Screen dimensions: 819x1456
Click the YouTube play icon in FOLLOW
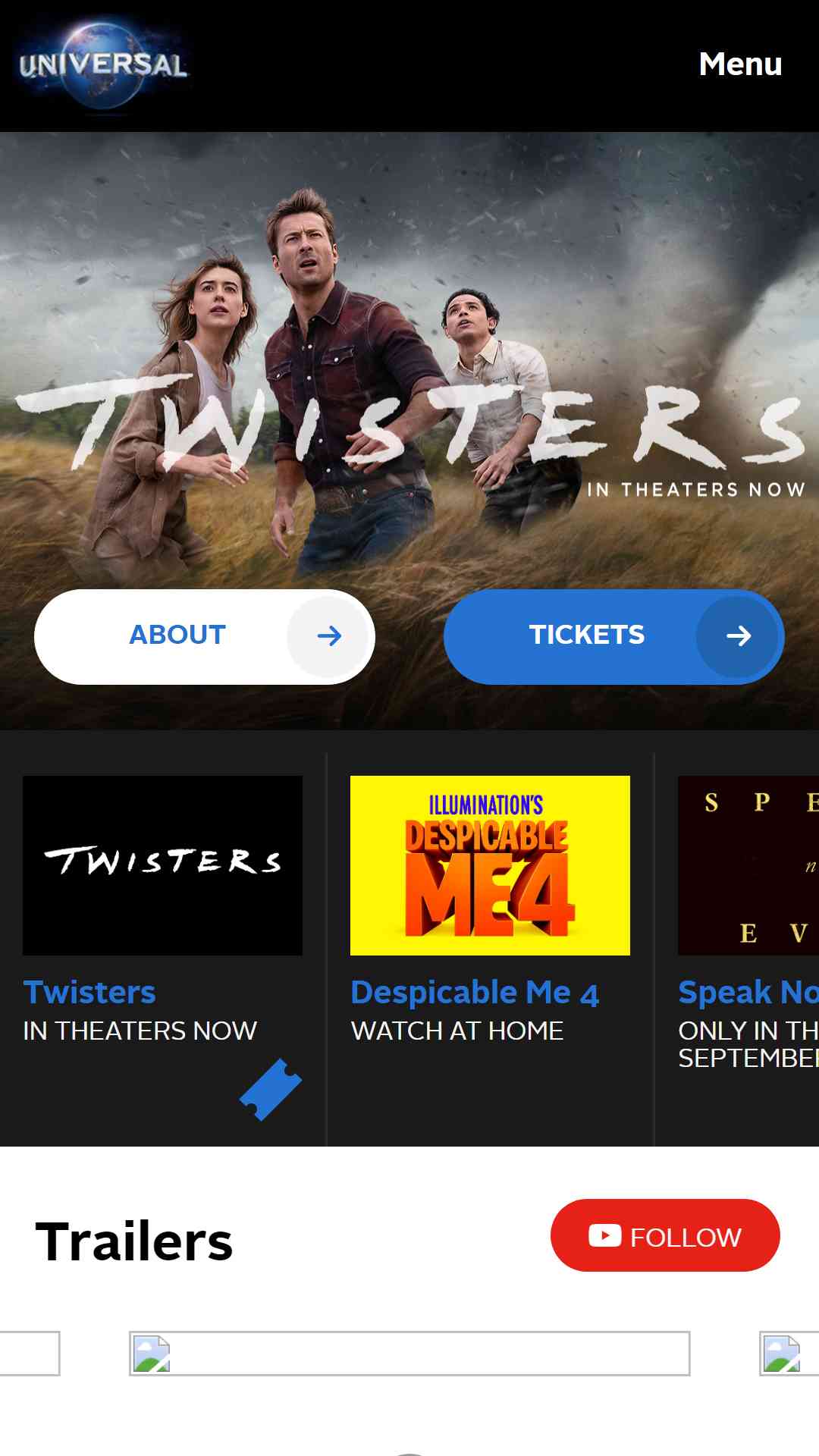click(604, 1235)
